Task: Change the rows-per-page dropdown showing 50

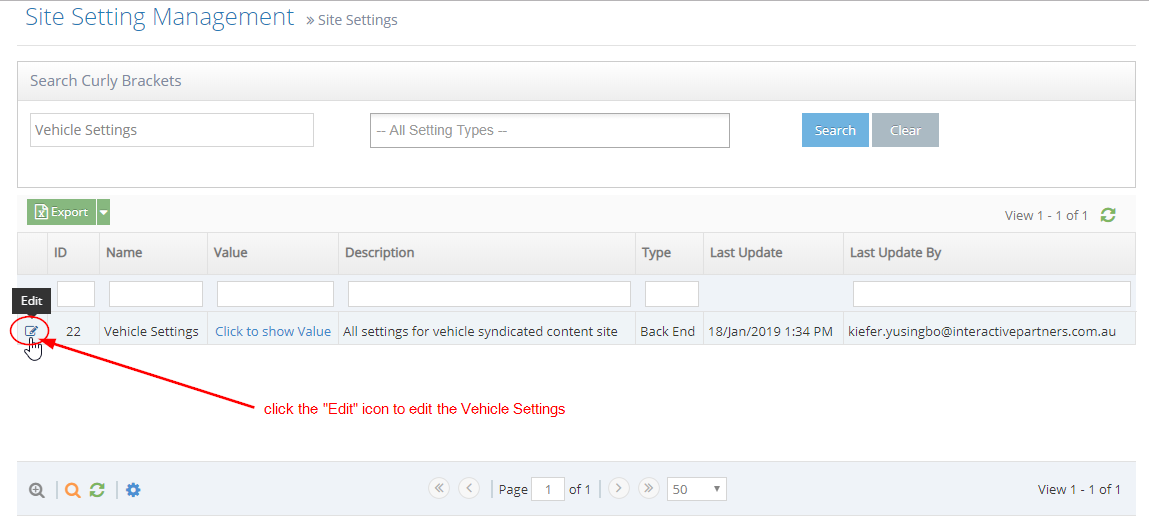Action: [x=697, y=489]
